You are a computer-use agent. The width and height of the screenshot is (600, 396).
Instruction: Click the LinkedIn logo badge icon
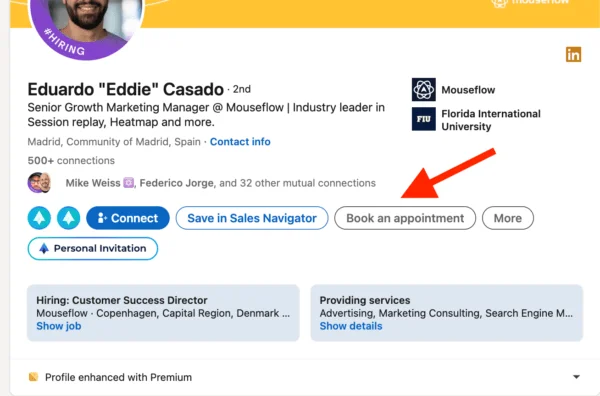click(573, 54)
